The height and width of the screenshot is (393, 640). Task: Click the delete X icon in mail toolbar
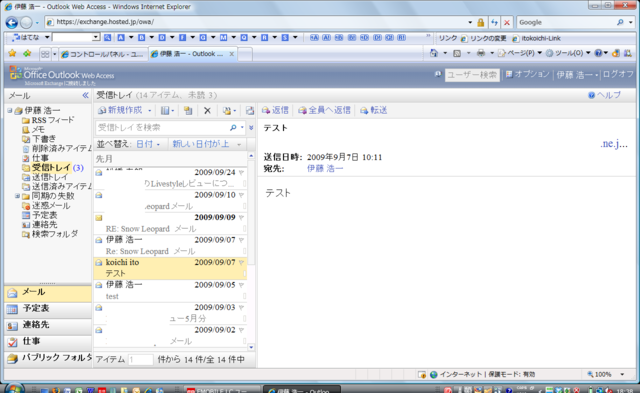click(x=207, y=111)
